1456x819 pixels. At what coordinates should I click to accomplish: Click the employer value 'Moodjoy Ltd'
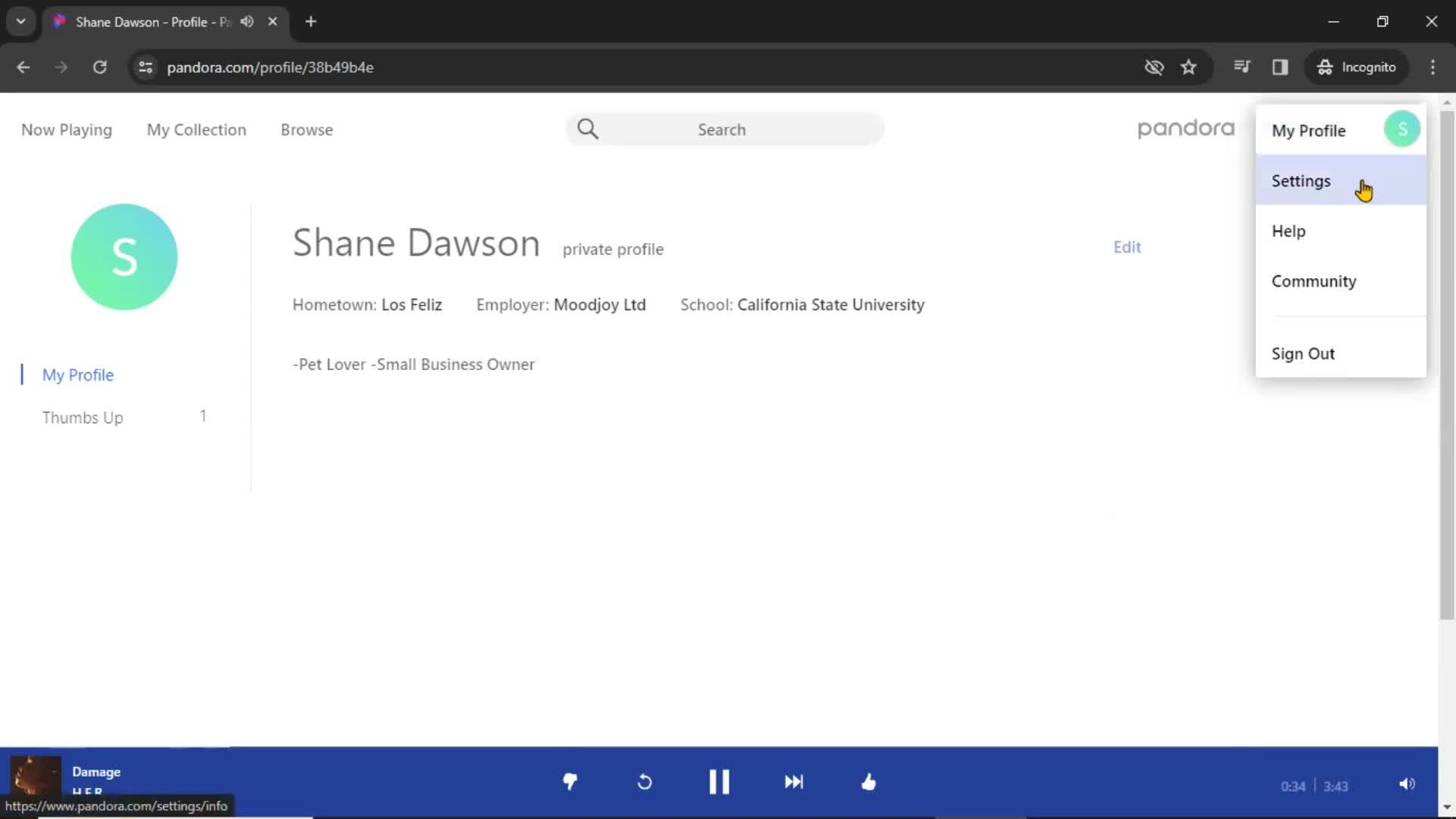600,304
